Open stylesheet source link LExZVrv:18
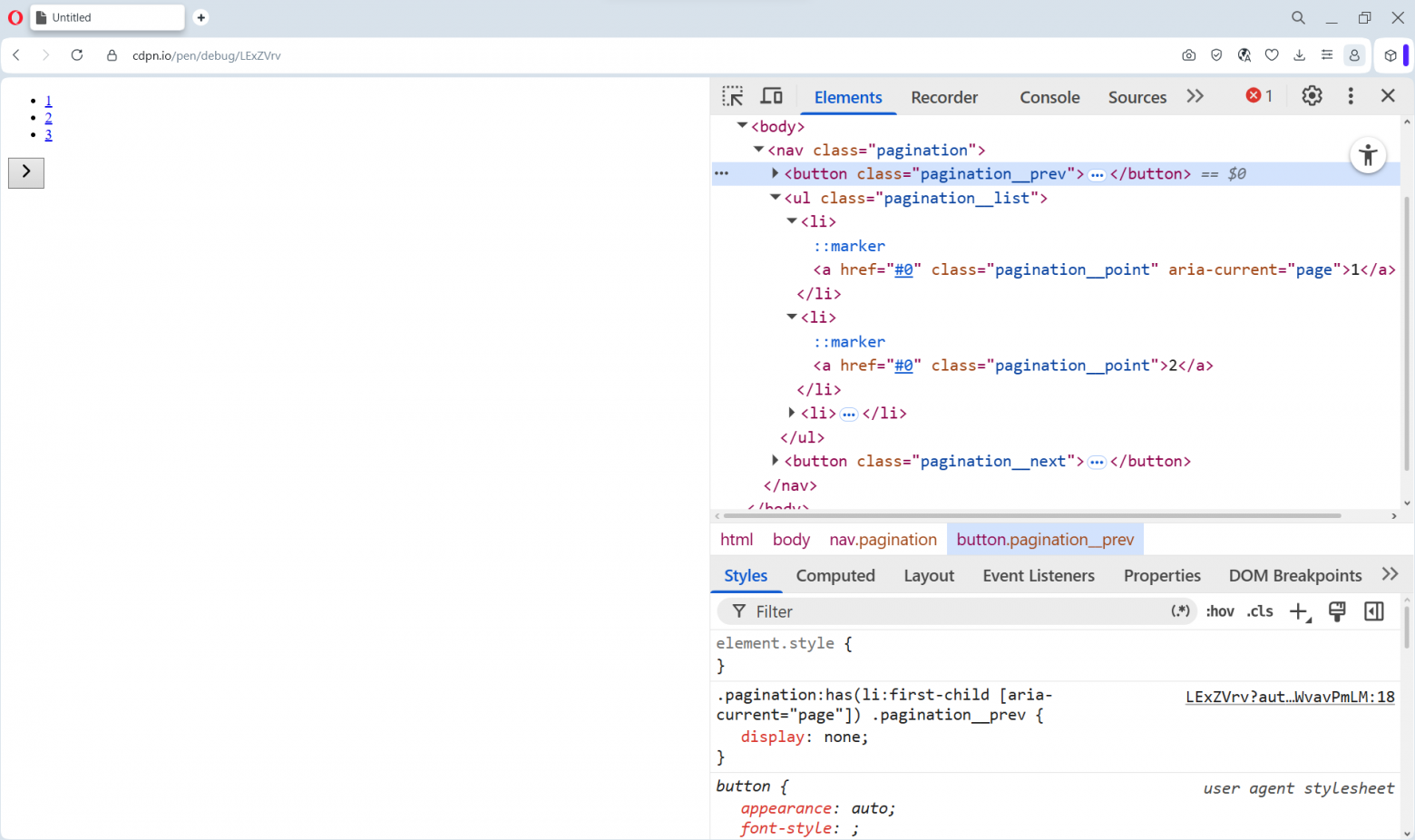Screen dimensions: 1415x840 (1290, 697)
